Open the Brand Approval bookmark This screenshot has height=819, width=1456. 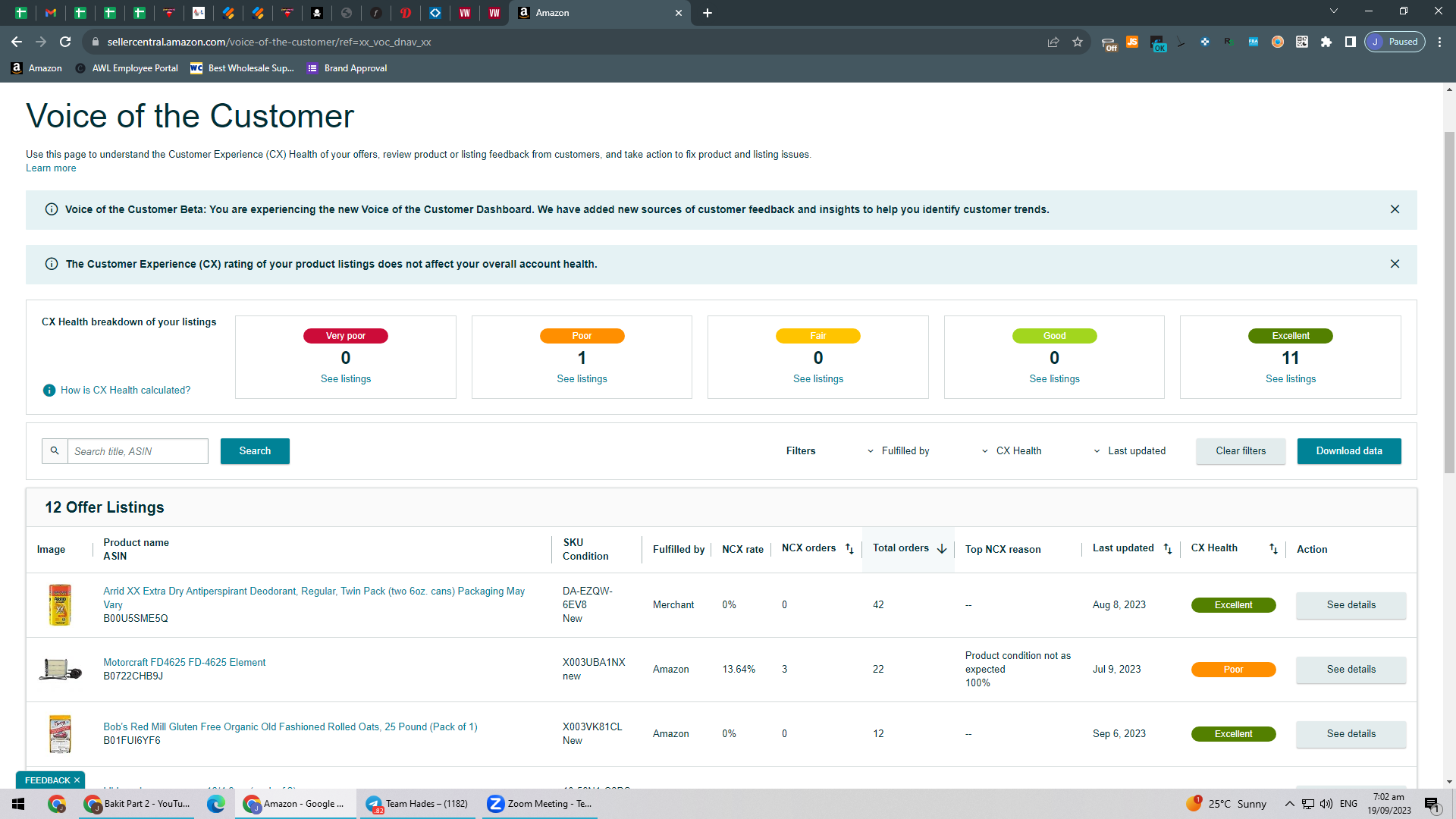[347, 68]
